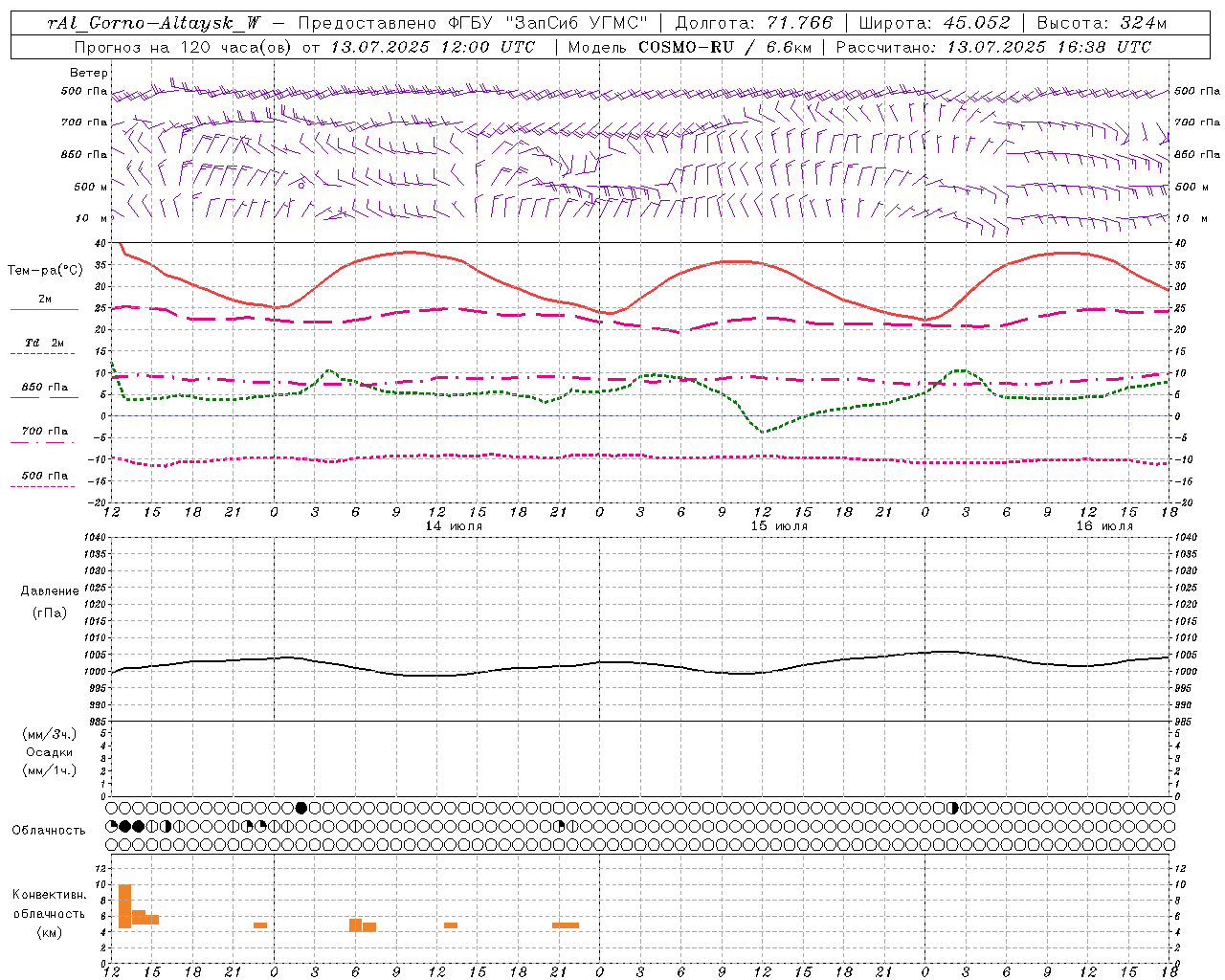This screenshot has height=980, width=1225.
Task: Click the Осадки panel label
Action: (x=50, y=752)
